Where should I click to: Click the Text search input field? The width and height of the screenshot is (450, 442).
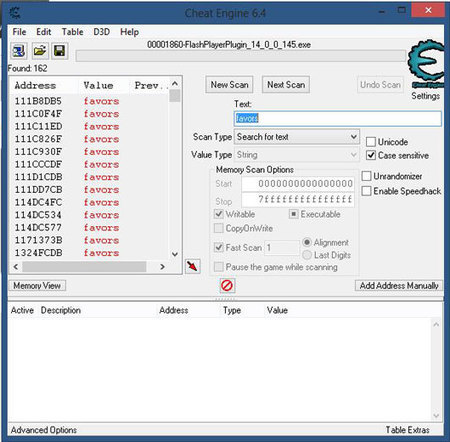[338, 118]
